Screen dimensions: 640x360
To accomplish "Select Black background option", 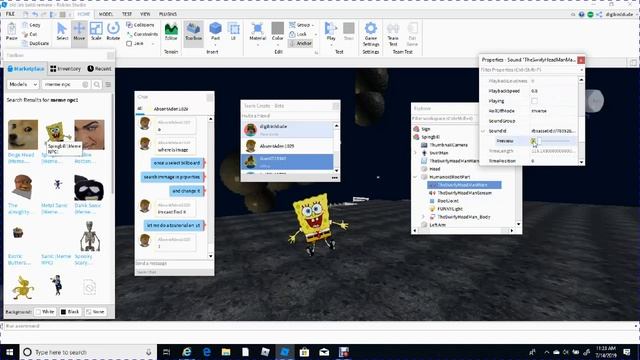I will pos(70,311).
